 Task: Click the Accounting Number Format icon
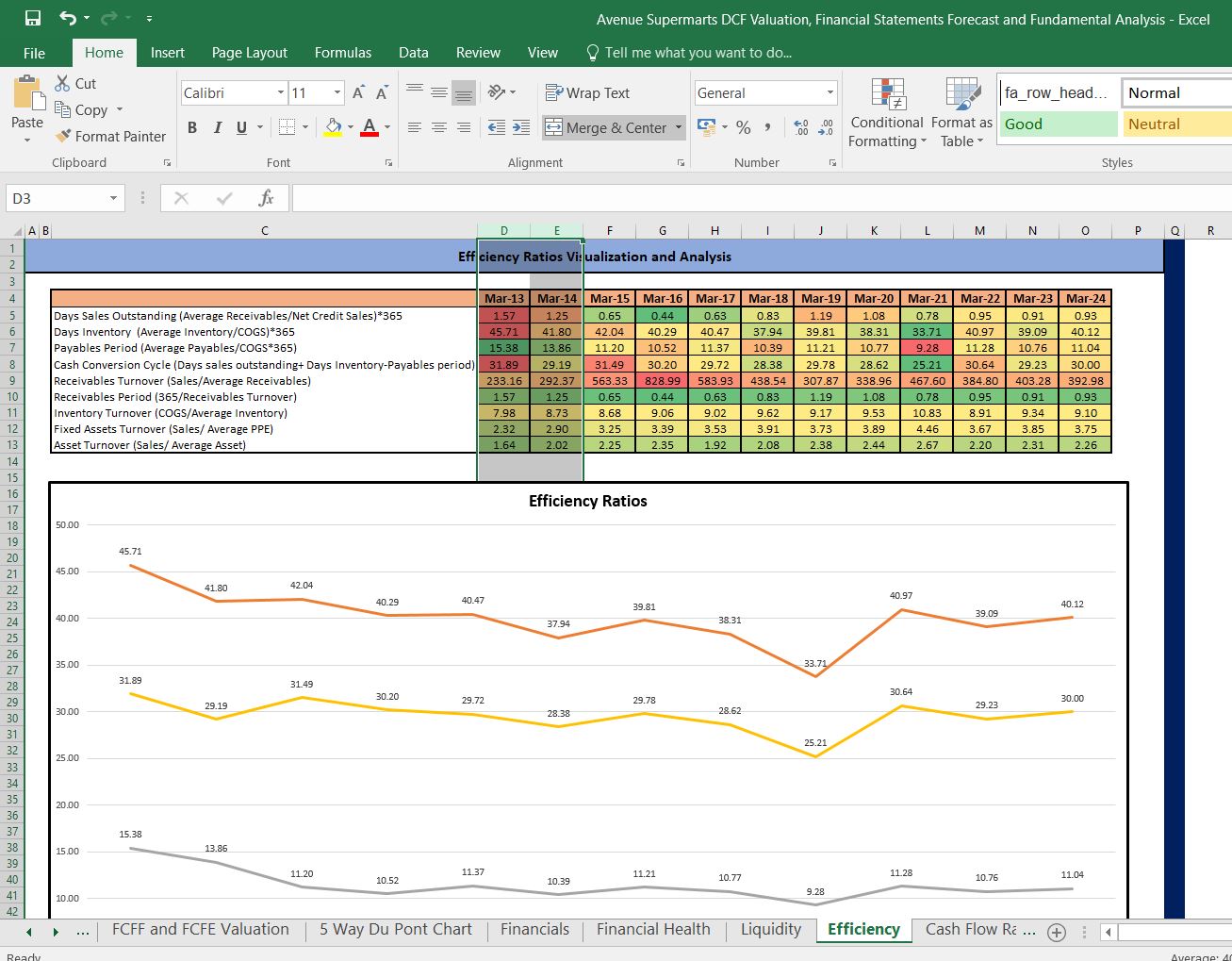coord(706,126)
